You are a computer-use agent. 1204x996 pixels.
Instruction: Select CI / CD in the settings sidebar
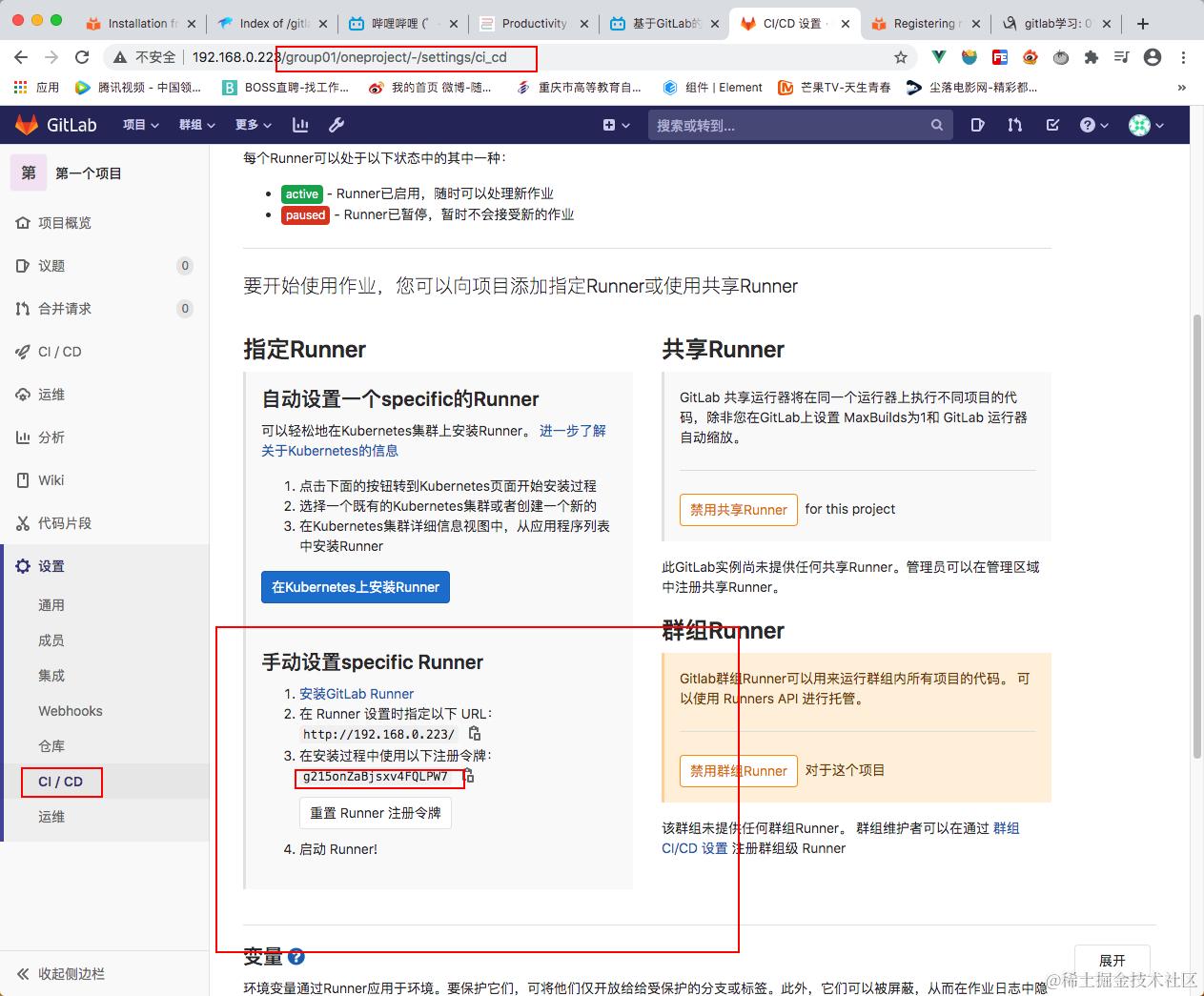click(60, 782)
